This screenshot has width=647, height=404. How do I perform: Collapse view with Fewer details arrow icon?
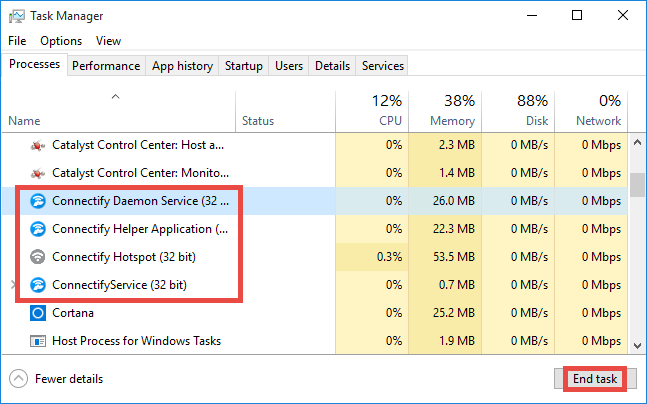coord(18,378)
